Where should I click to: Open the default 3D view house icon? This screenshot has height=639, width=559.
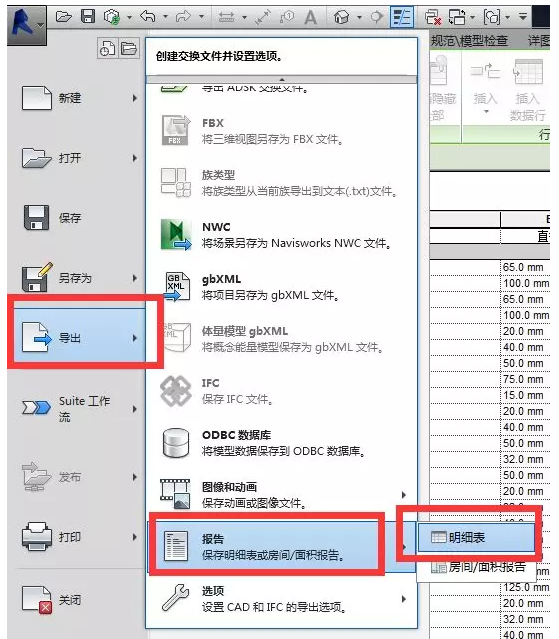[341, 17]
